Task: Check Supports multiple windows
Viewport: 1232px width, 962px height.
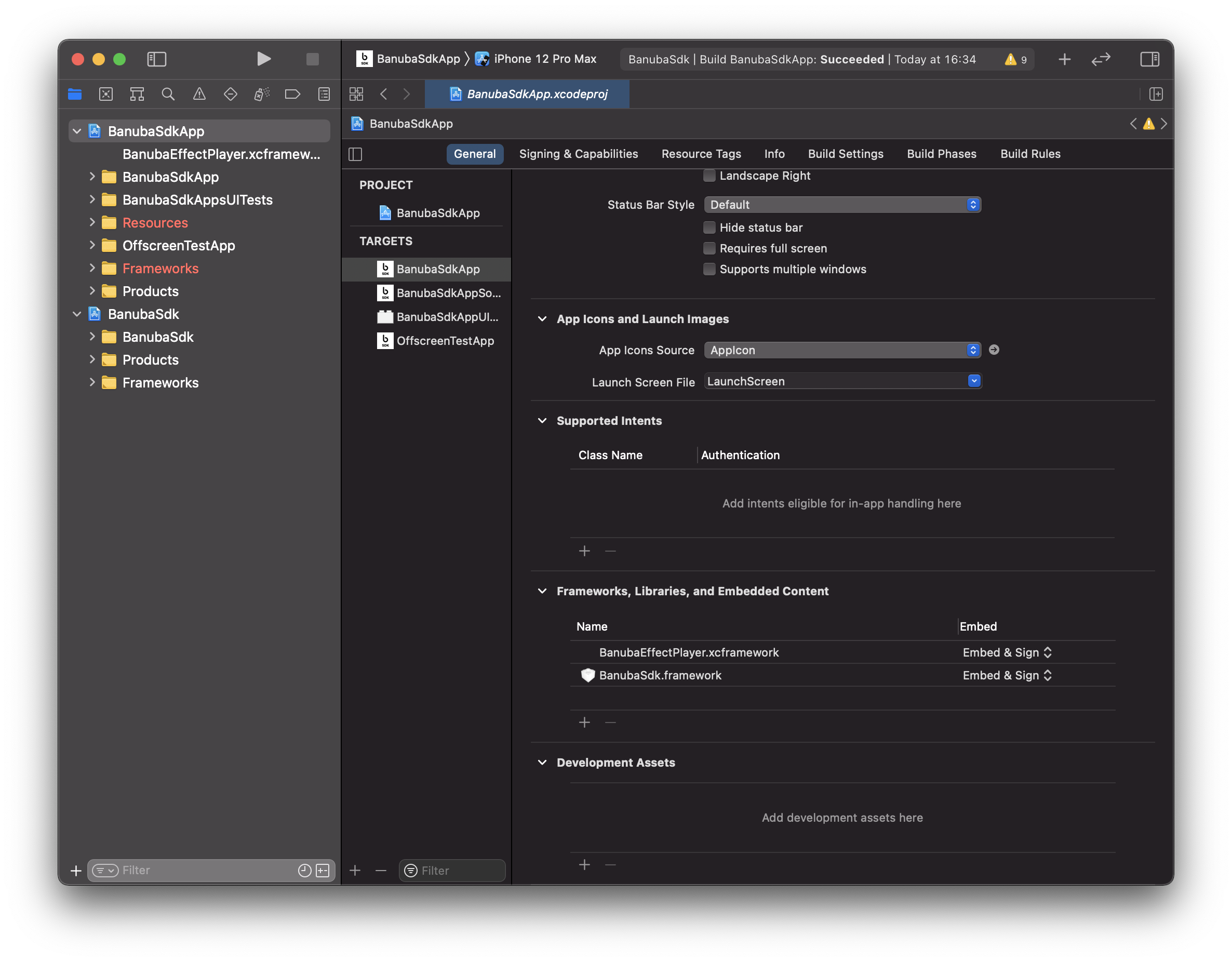Action: pyautogui.click(x=709, y=269)
